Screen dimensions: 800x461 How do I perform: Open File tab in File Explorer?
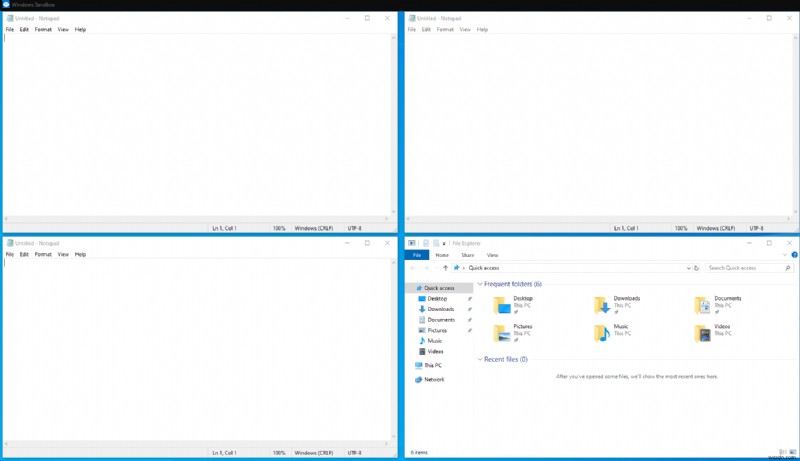417,255
